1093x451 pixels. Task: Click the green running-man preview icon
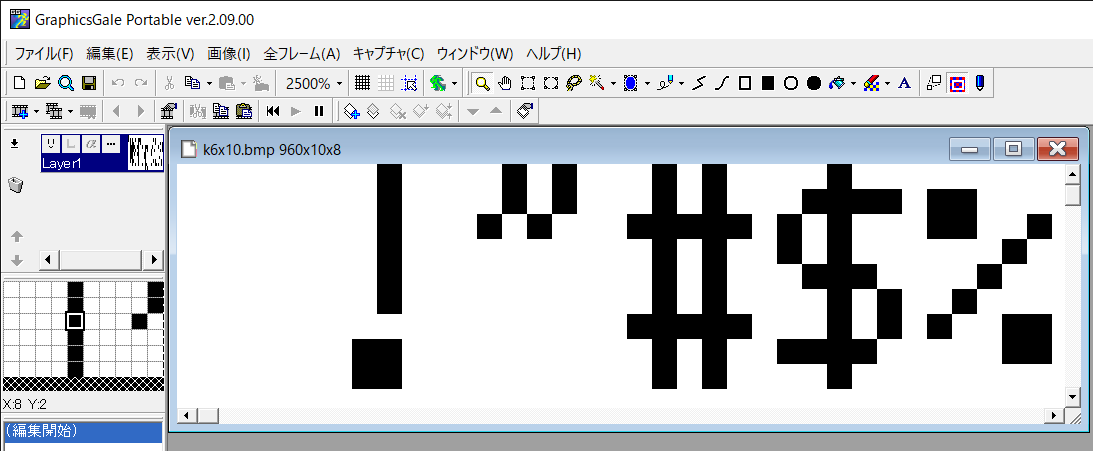click(438, 84)
